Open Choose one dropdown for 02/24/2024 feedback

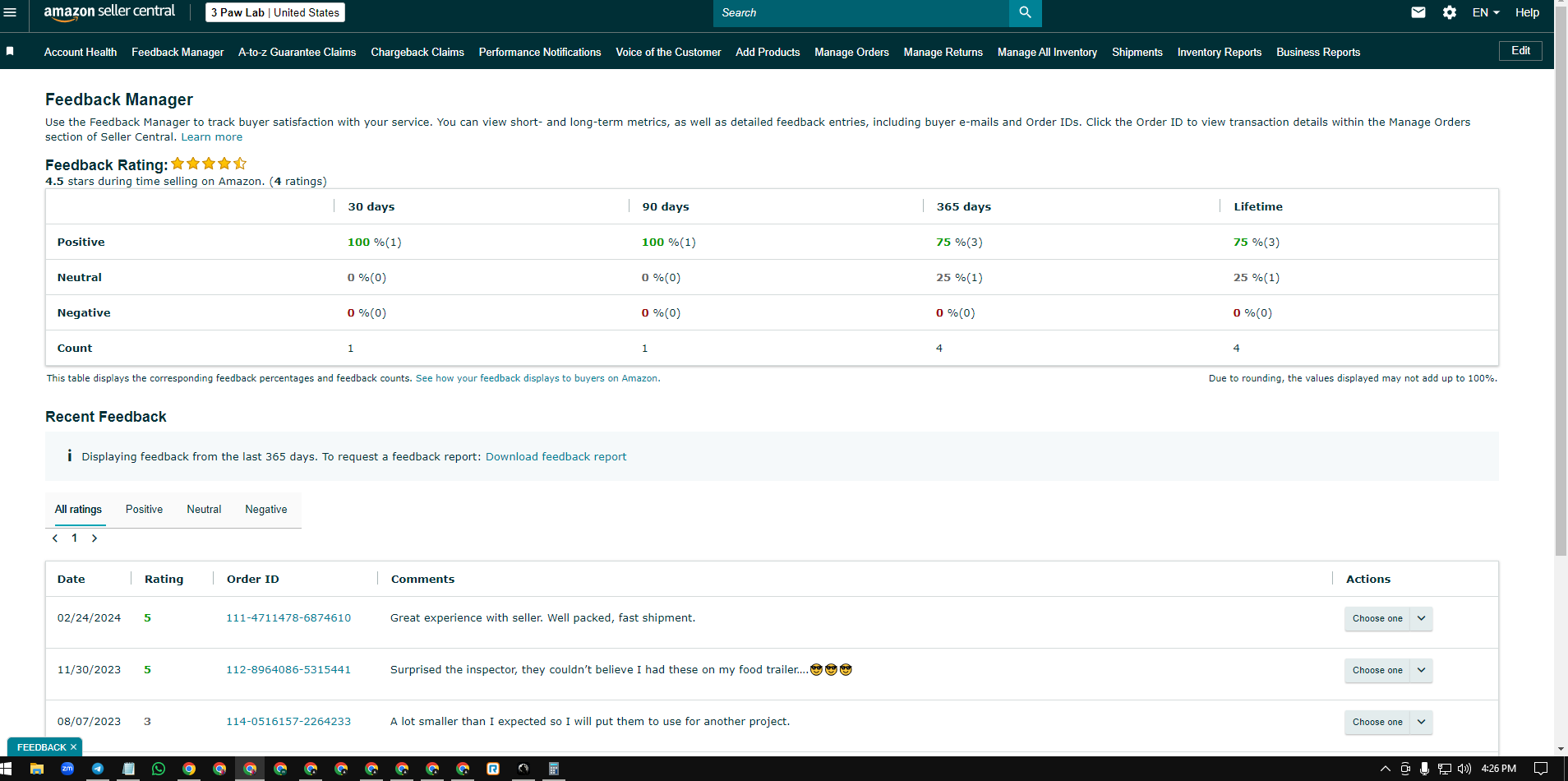click(x=1389, y=618)
